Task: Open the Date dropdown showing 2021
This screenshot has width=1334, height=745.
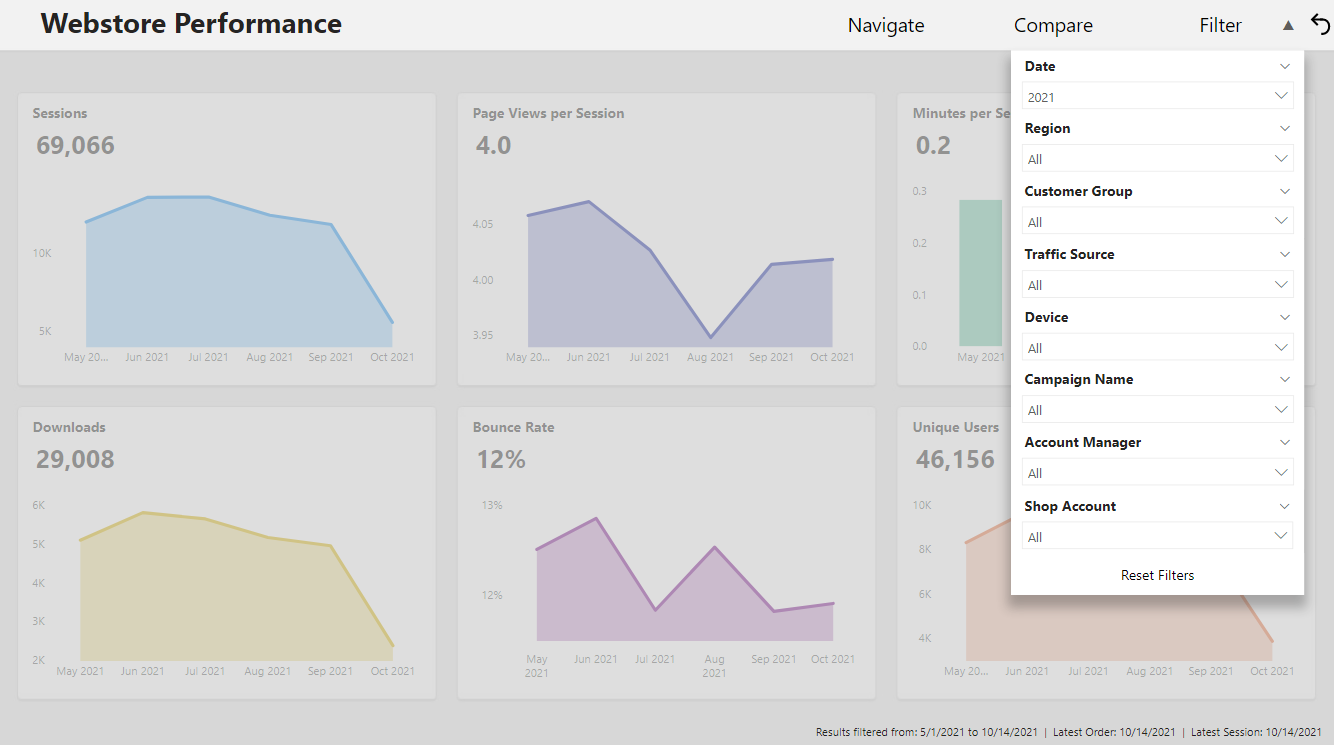Action: tap(1157, 96)
